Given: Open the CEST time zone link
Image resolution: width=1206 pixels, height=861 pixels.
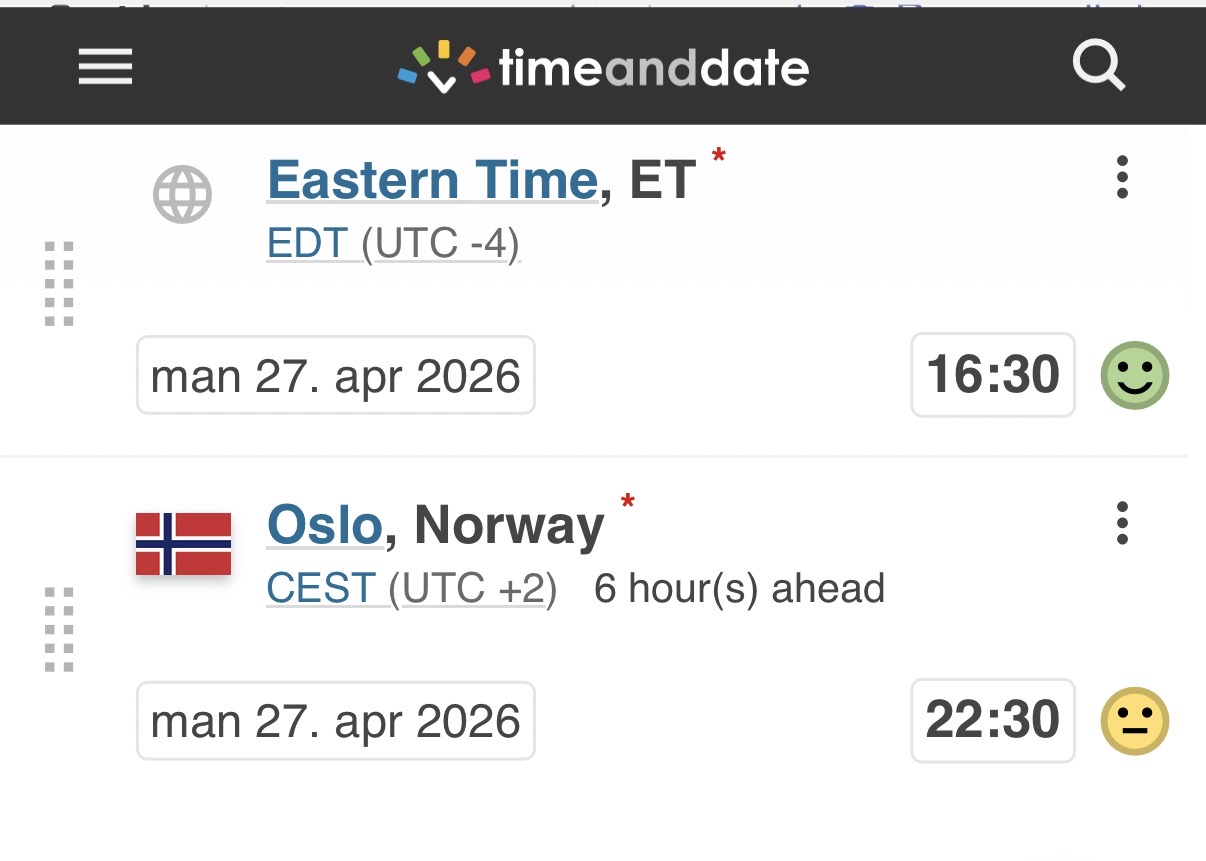Looking at the screenshot, I should click(x=321, y=589).
